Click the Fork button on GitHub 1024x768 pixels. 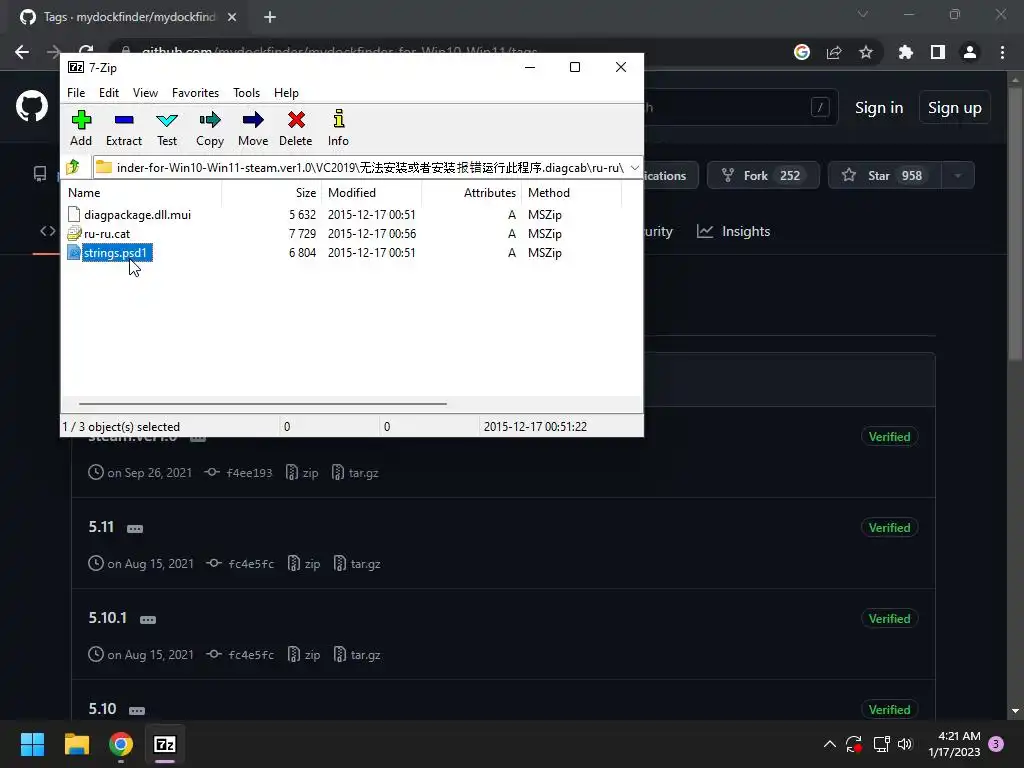tap(763, 176)
